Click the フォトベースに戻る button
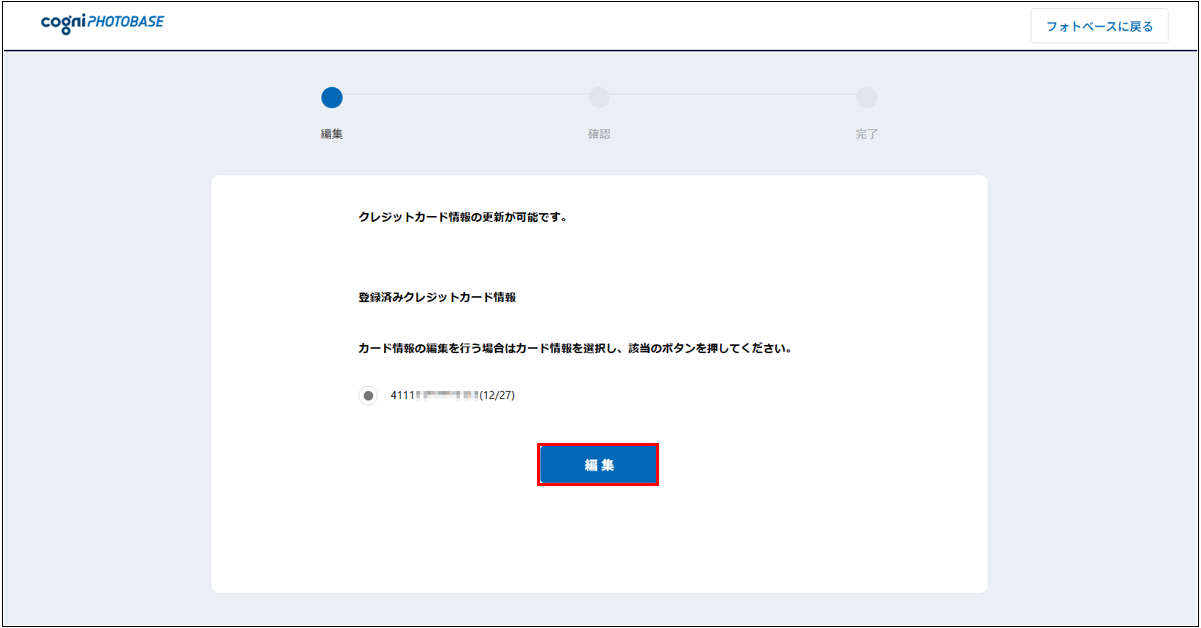The width and height of the screenshot is (1201, 628). pos(1099,27)
